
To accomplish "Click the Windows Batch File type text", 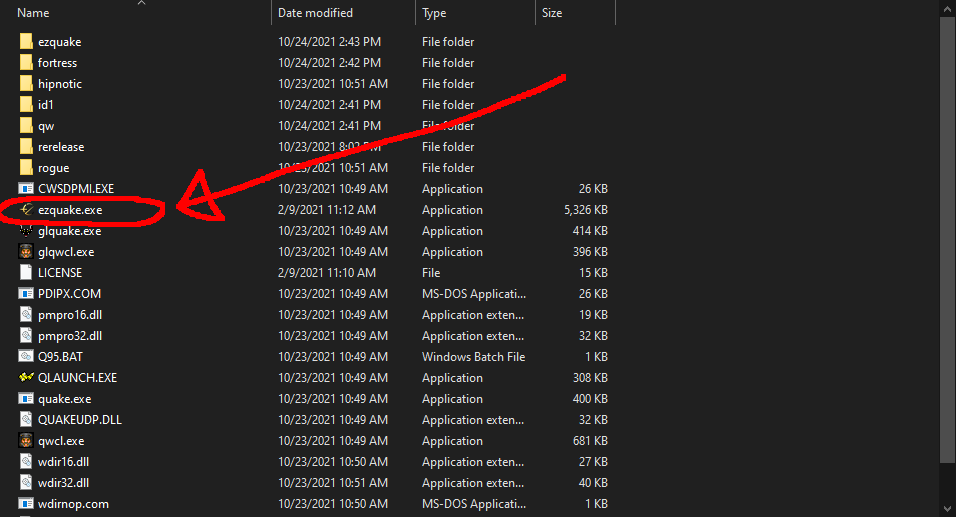I will click(x=474, y=357).
